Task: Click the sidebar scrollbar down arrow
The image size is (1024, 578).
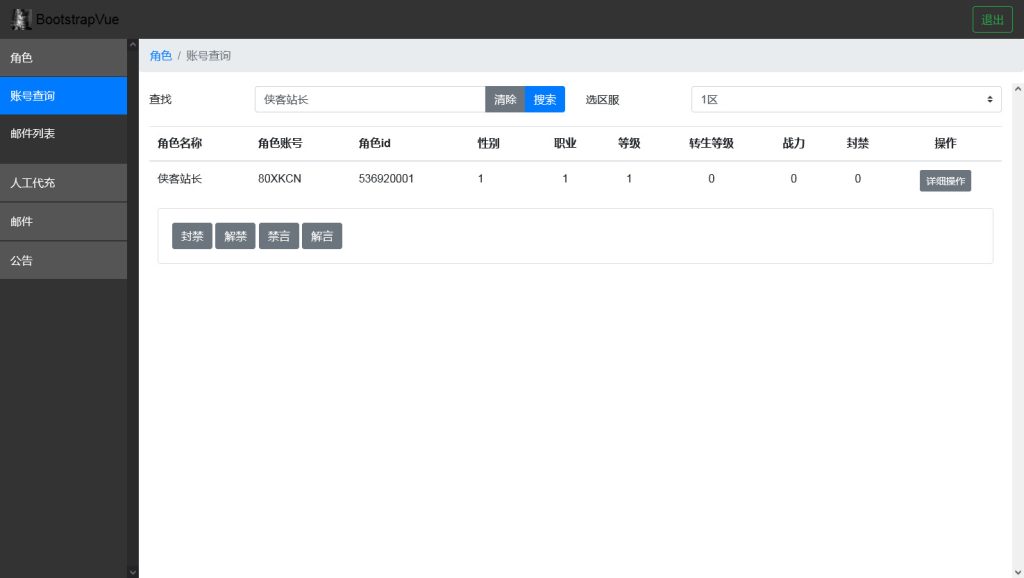Action: [132, 570]
